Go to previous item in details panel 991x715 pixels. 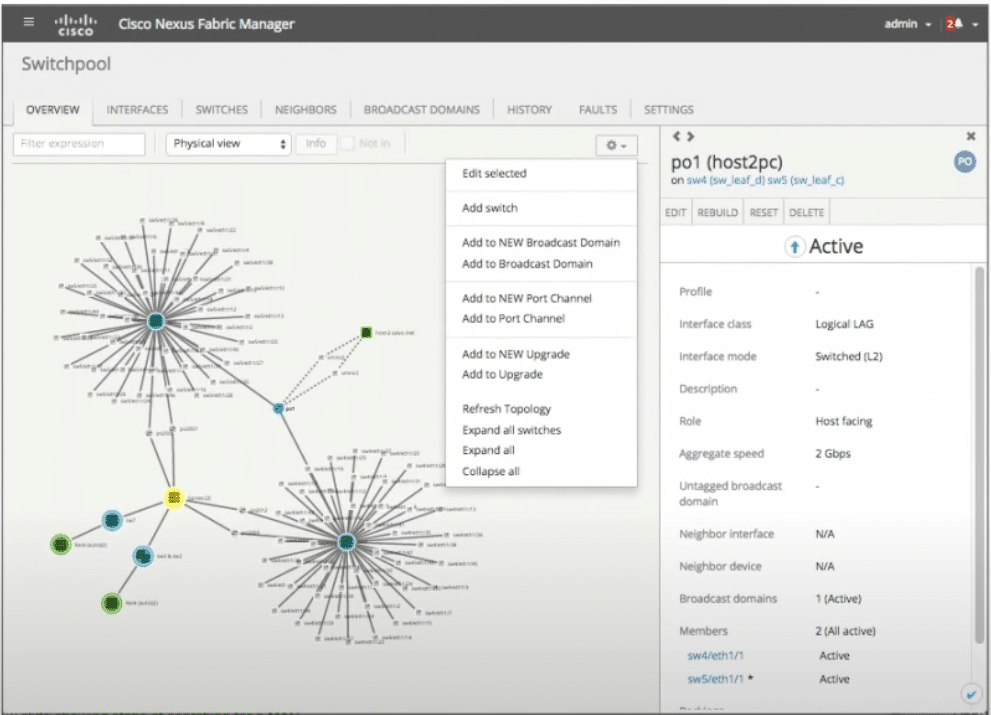(676, 136)
